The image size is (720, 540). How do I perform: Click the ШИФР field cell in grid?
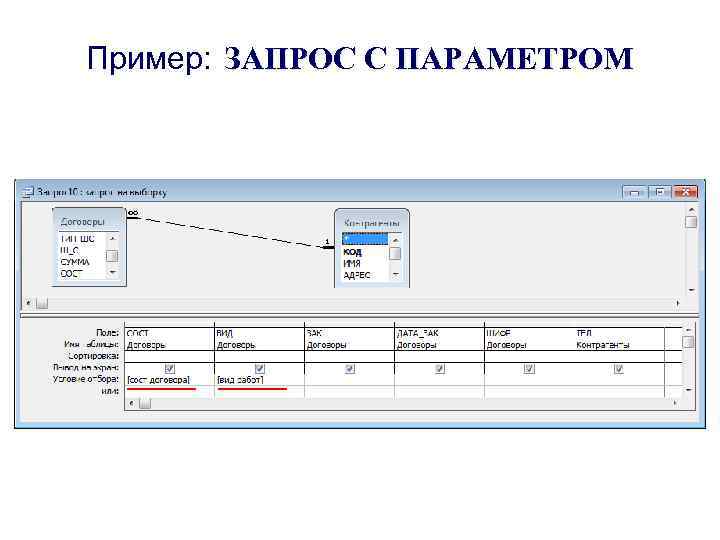[529, 333]
